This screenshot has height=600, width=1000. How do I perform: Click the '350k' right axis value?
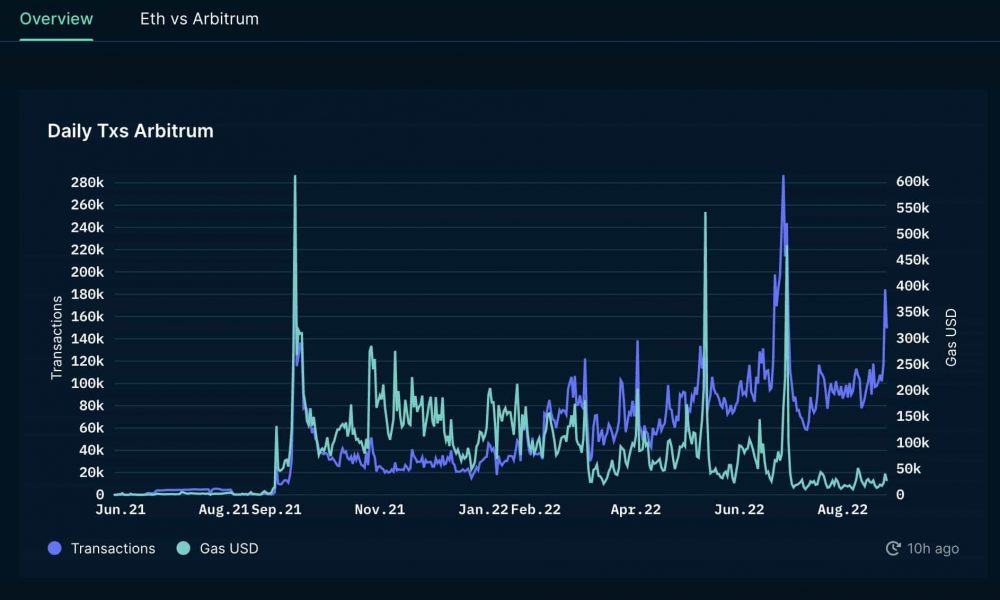913,312
